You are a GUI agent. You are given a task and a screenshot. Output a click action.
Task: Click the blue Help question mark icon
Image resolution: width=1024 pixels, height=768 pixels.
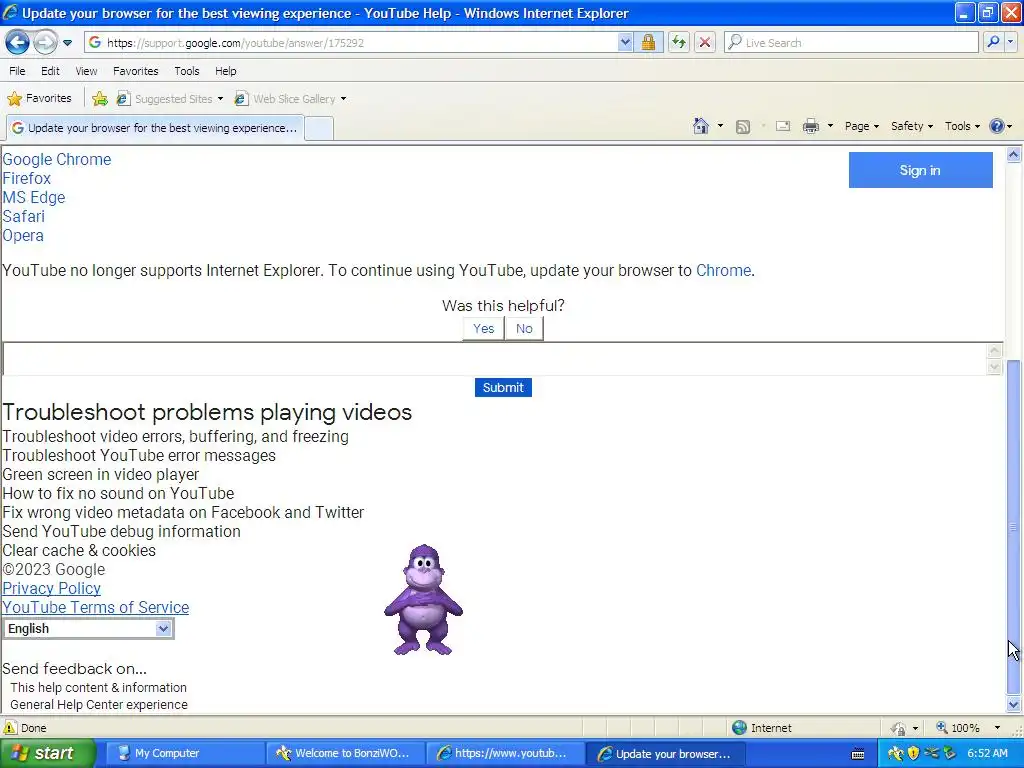997,126
